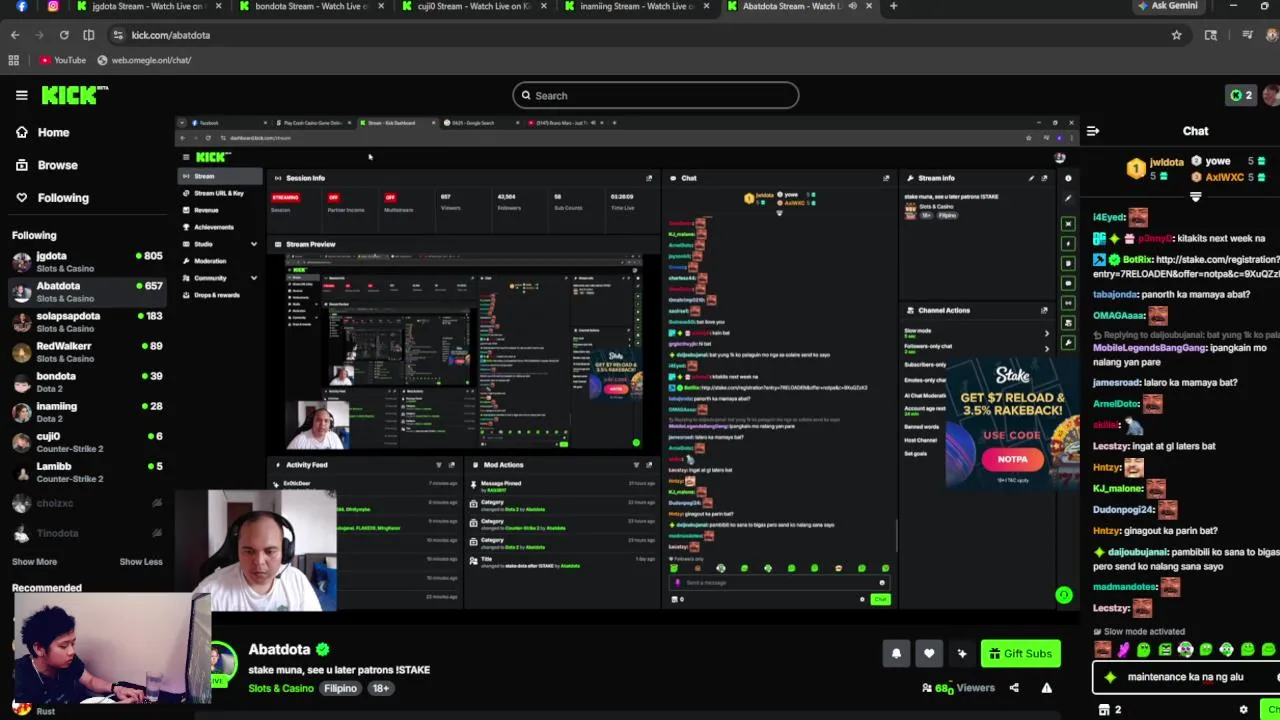Open Abatdota channel avatar
This screenshot has height=720, width=1280.
coord(222,664)
